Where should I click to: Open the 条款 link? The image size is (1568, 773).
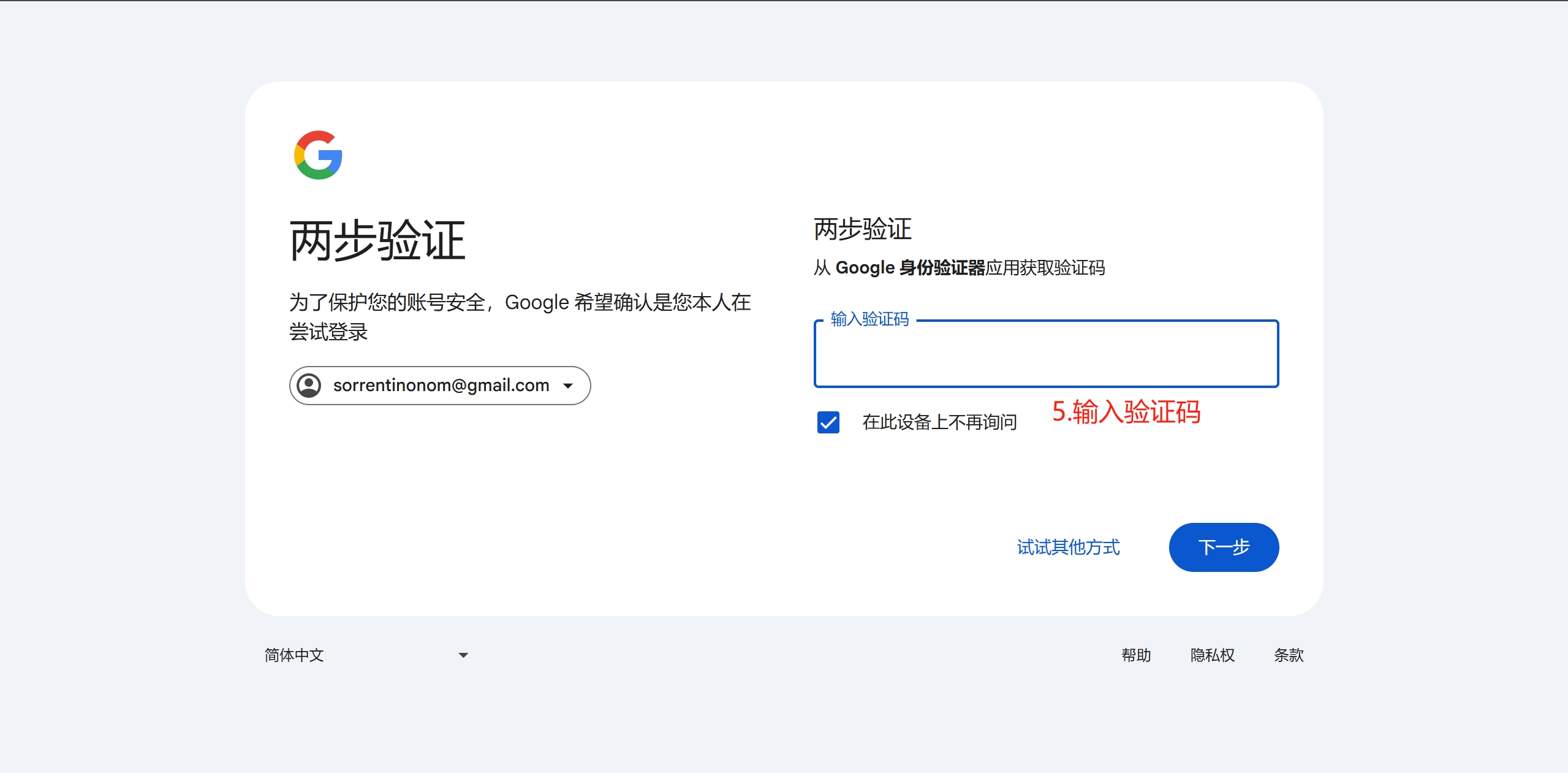click(x=1289, y=655)
